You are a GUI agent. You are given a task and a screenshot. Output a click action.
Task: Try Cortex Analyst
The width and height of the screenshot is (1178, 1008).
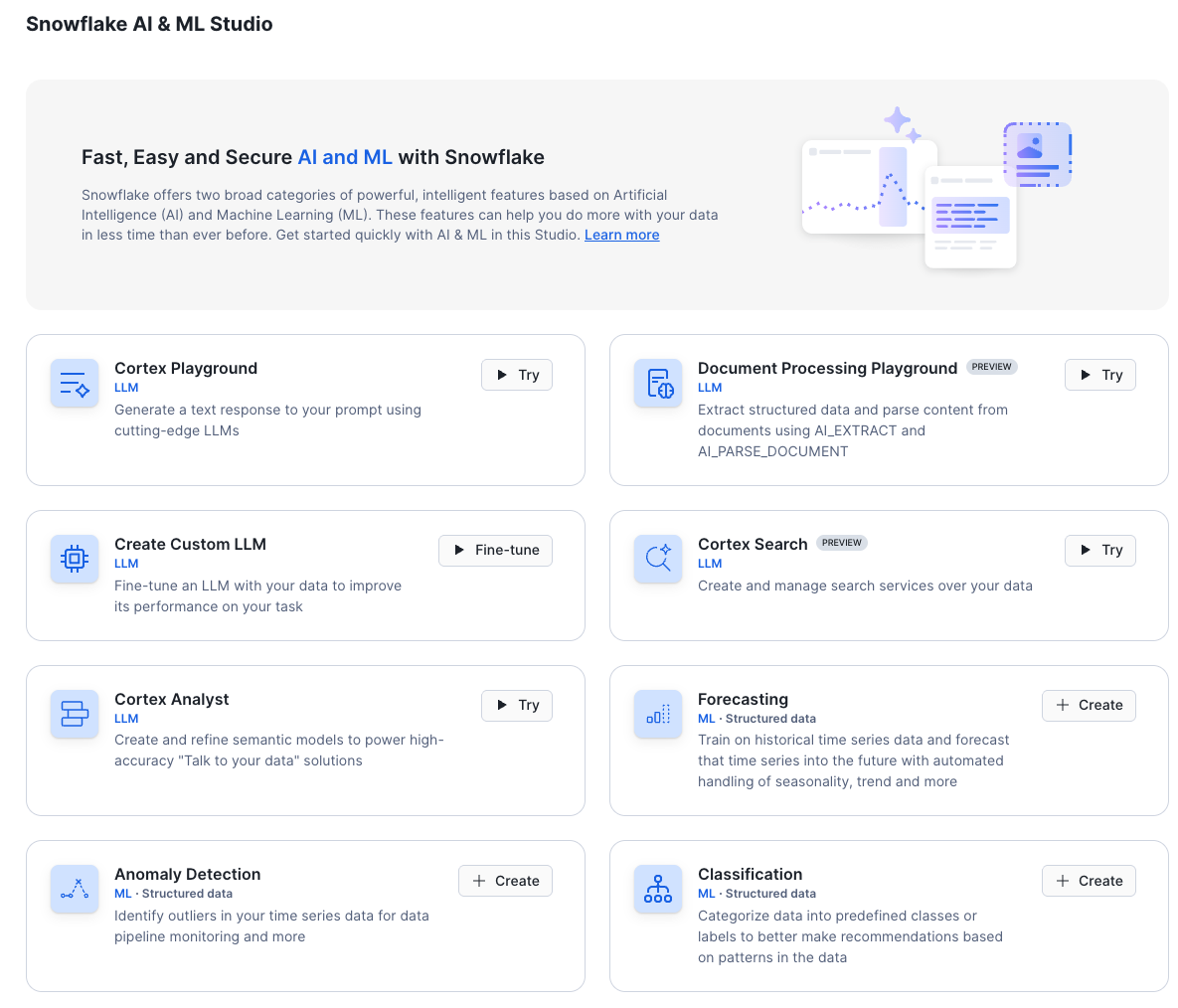[517, 706]
